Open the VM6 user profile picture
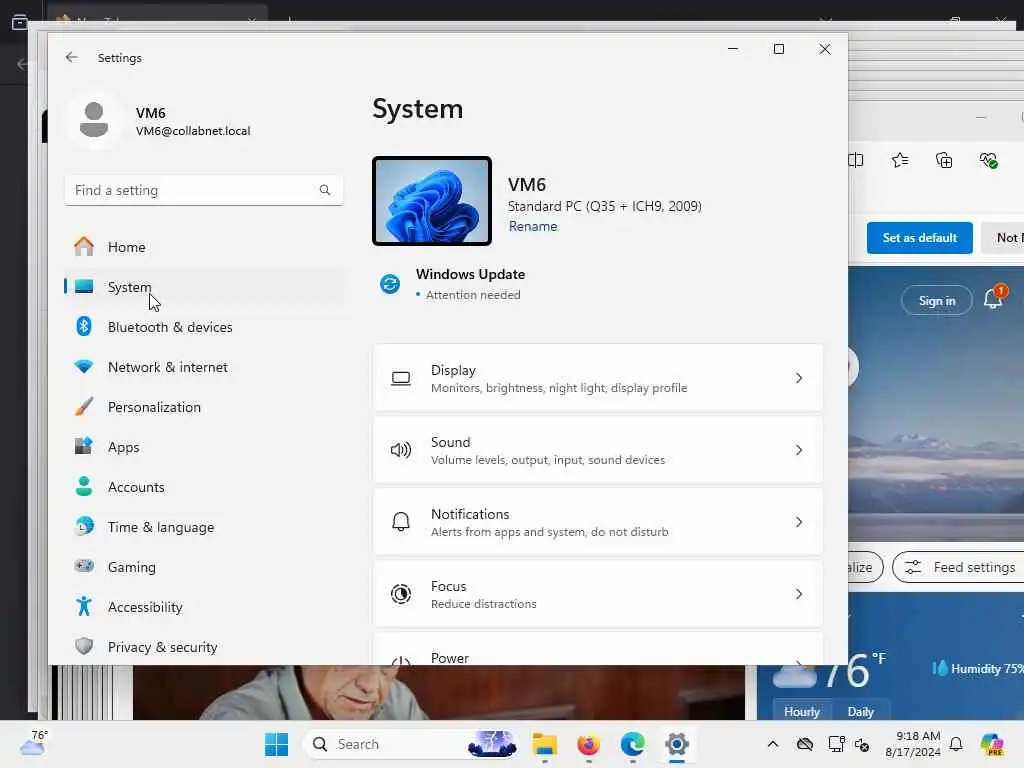 click(94, 120)
